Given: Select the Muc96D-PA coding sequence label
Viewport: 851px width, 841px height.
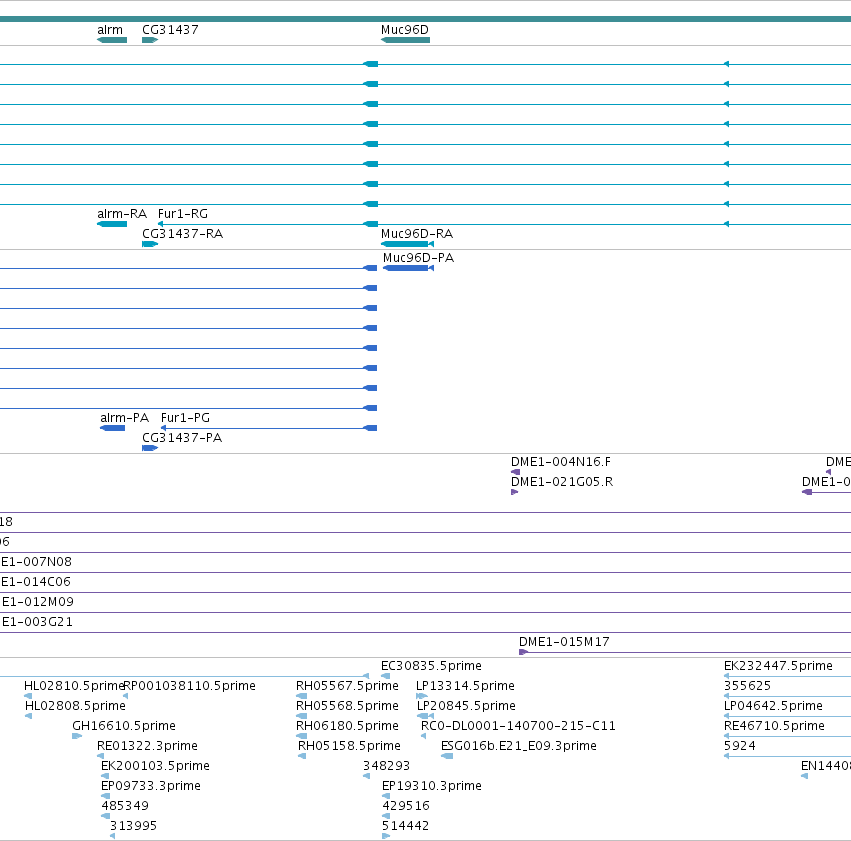Looking at the screenshot, I should [x=418, y=258].
